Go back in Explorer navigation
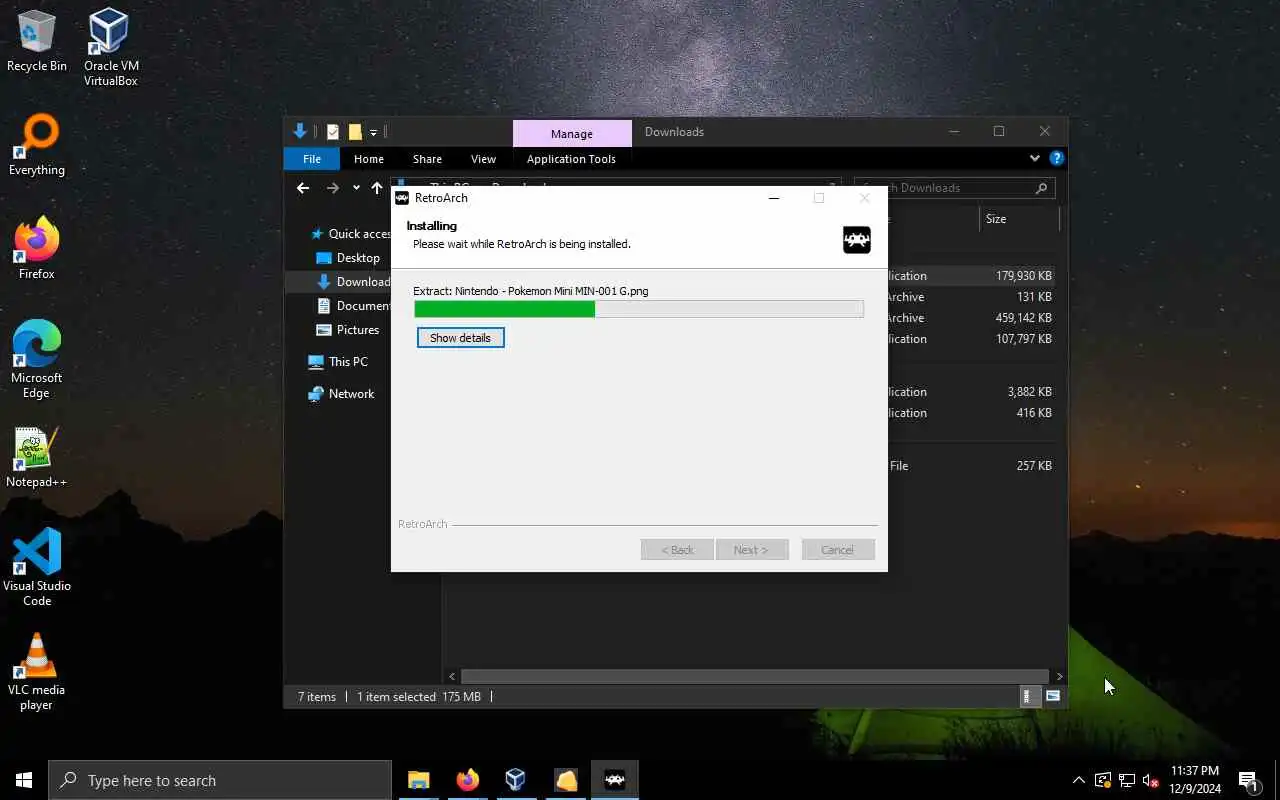 pos(303,188)
